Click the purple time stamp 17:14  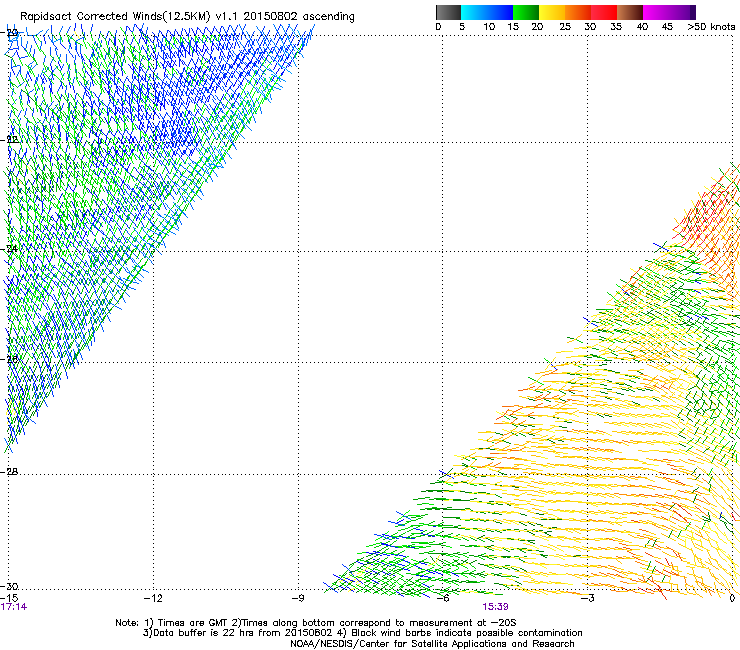[14, 607]
